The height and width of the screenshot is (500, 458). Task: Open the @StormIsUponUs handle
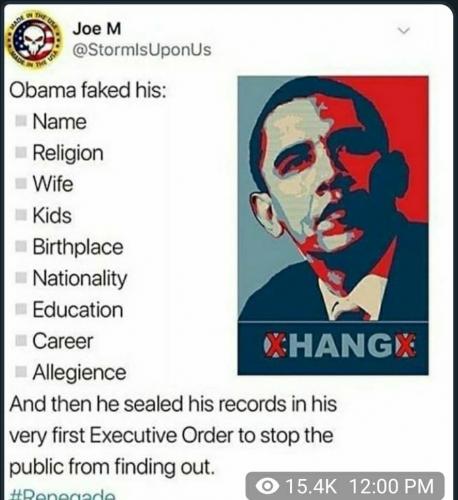pyautogui.click(x=142, y=50)
